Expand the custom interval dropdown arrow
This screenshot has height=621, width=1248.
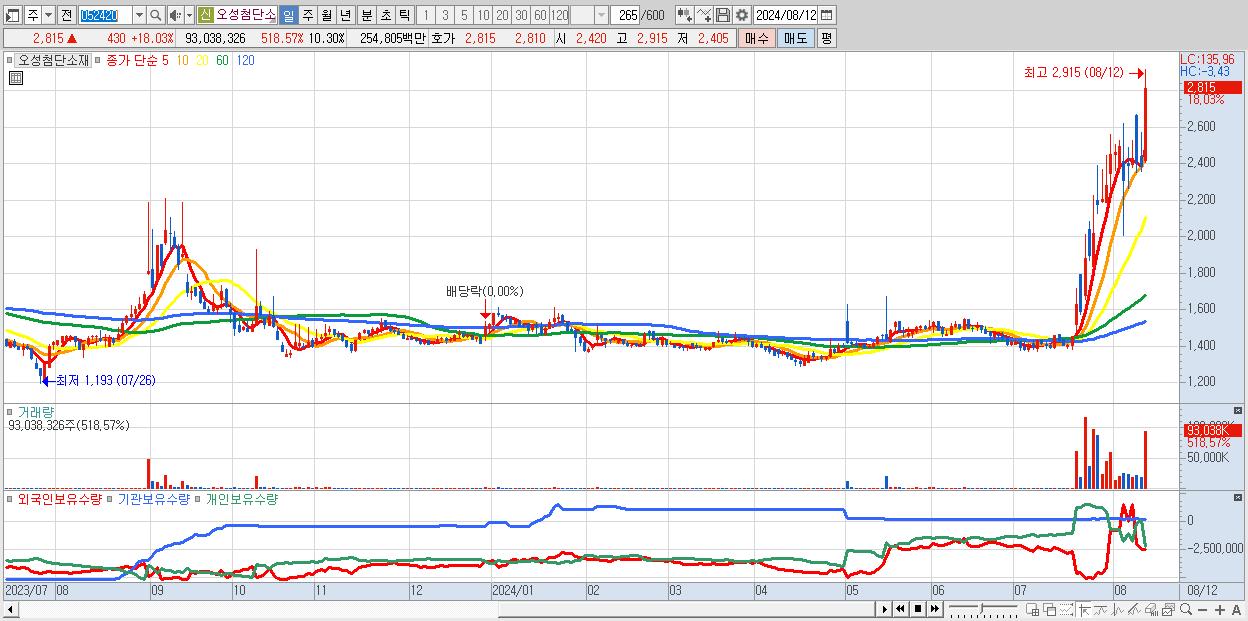point(601,15)
